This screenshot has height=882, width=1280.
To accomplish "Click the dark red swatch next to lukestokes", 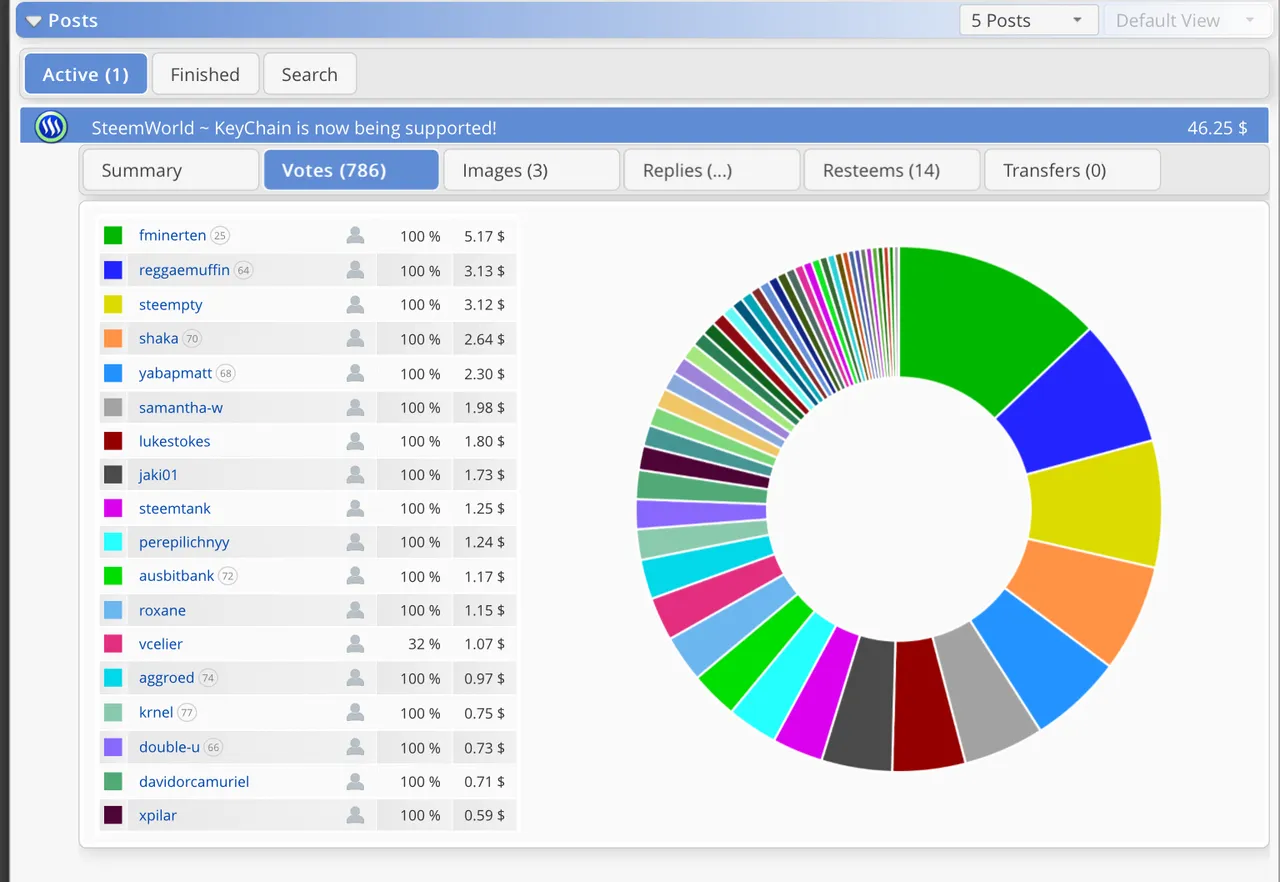I will [113, 441].
